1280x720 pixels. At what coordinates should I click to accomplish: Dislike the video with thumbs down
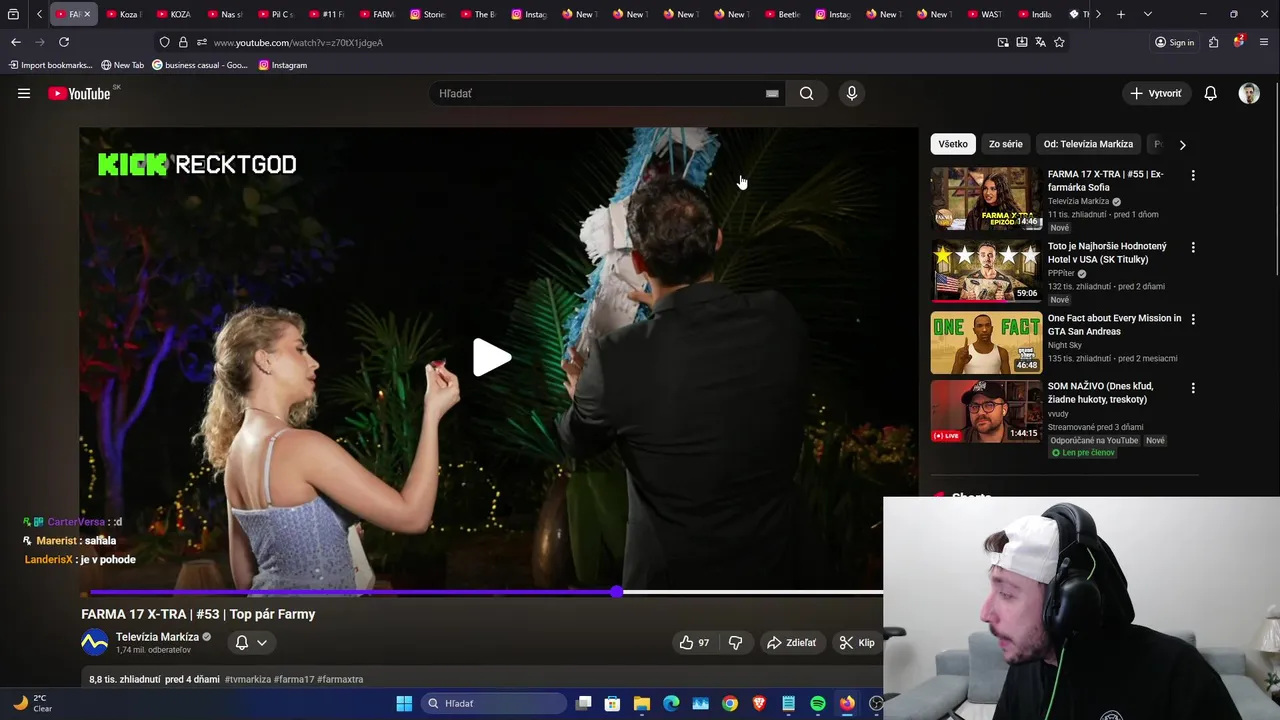coord(735,643)
